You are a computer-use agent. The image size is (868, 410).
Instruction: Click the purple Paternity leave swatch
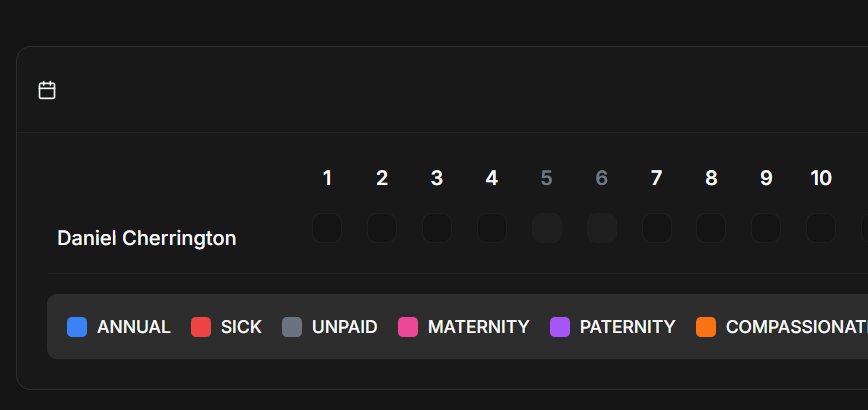point(560,327)
